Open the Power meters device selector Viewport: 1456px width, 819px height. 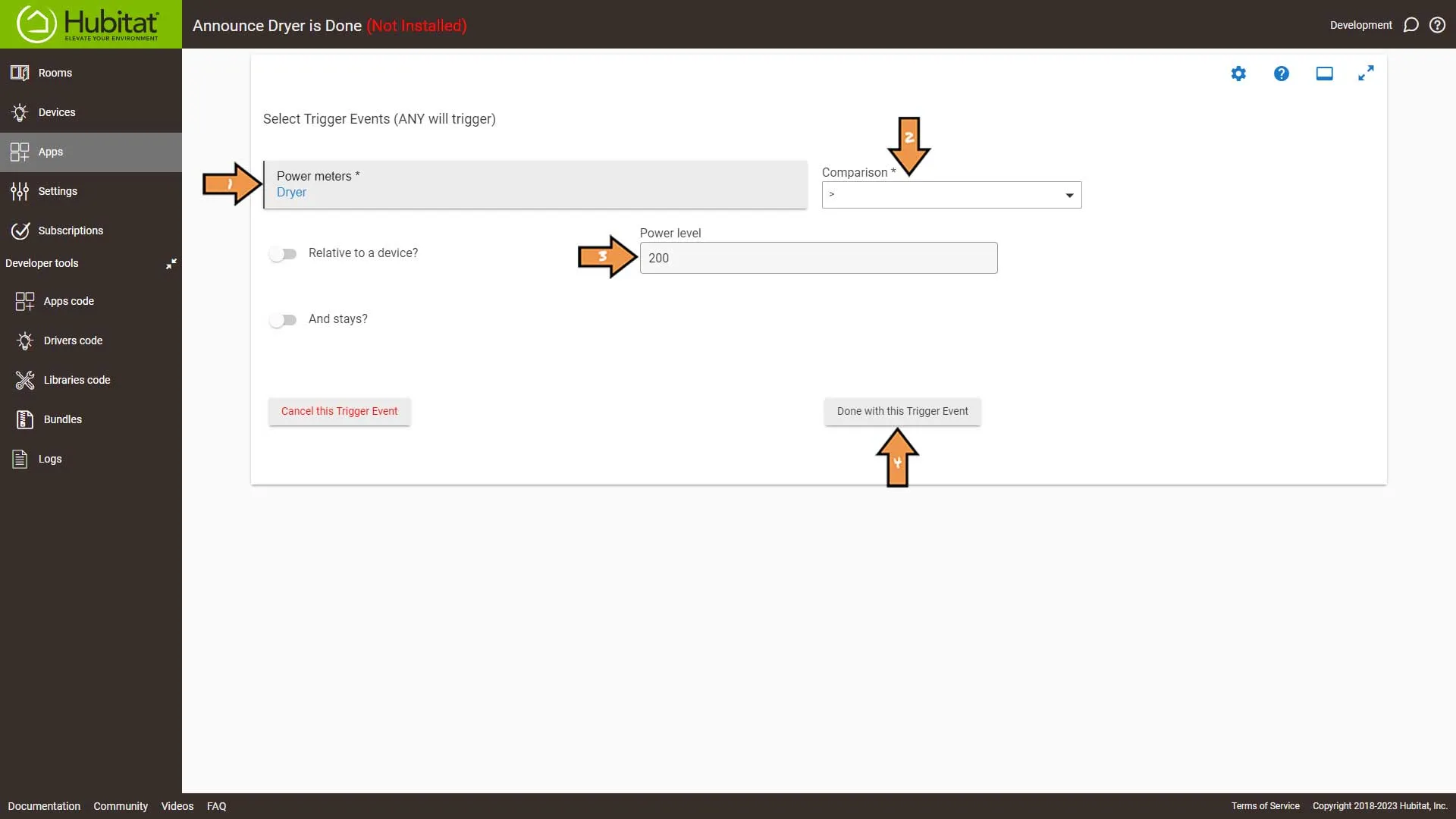click(x=535, y=184)
